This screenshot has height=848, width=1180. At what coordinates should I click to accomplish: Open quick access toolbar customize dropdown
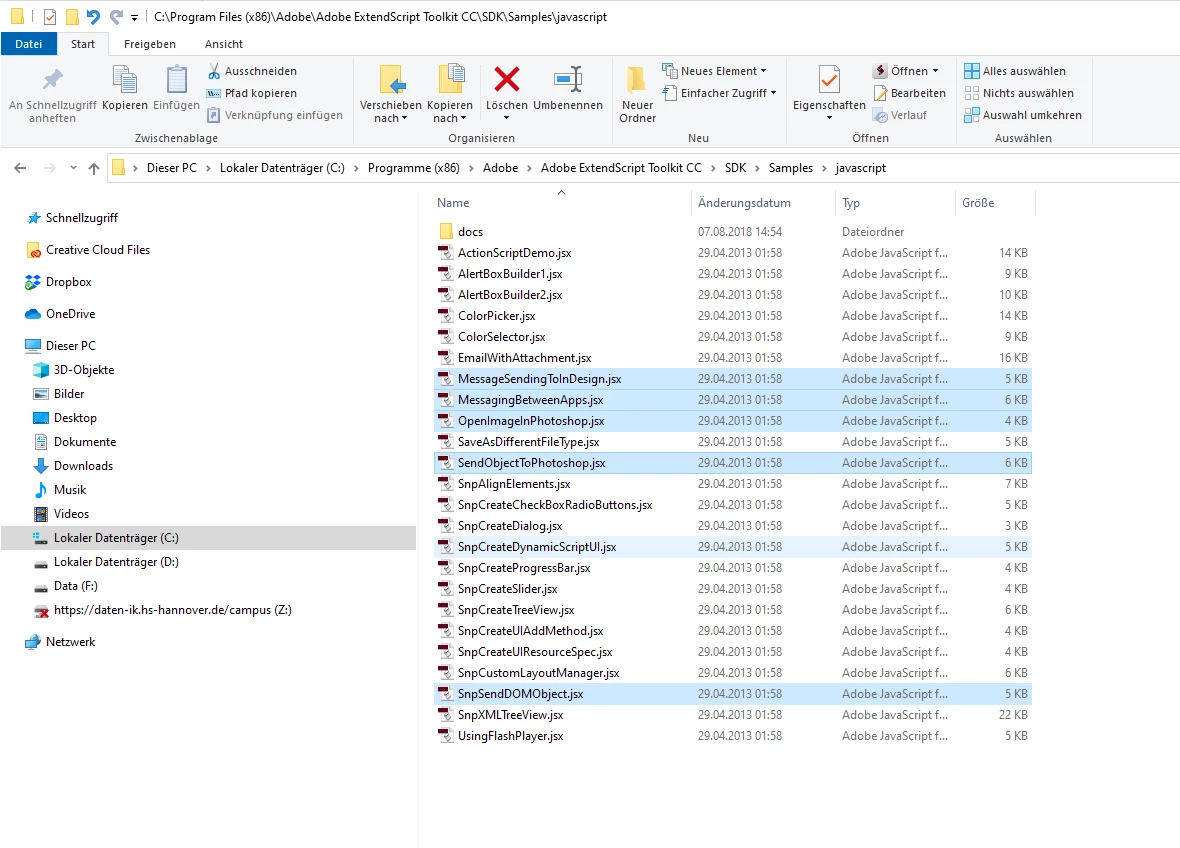[134, 17]
